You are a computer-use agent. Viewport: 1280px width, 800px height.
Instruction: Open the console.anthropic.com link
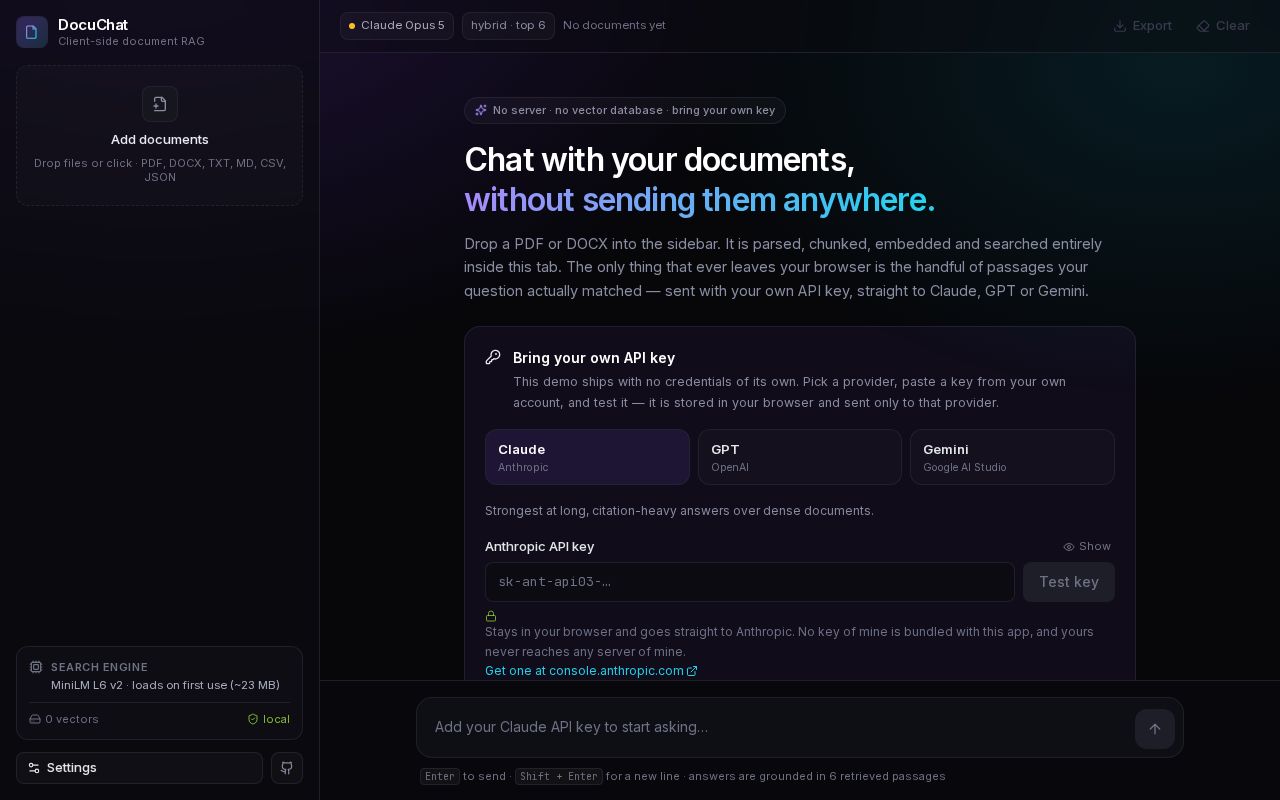tap(591, 671)
